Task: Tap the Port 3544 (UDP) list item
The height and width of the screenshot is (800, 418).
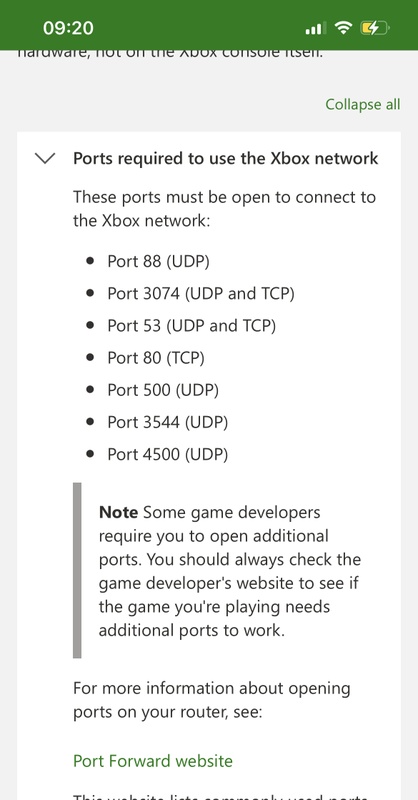Action: pyautogui.click(x=167, y=422)
